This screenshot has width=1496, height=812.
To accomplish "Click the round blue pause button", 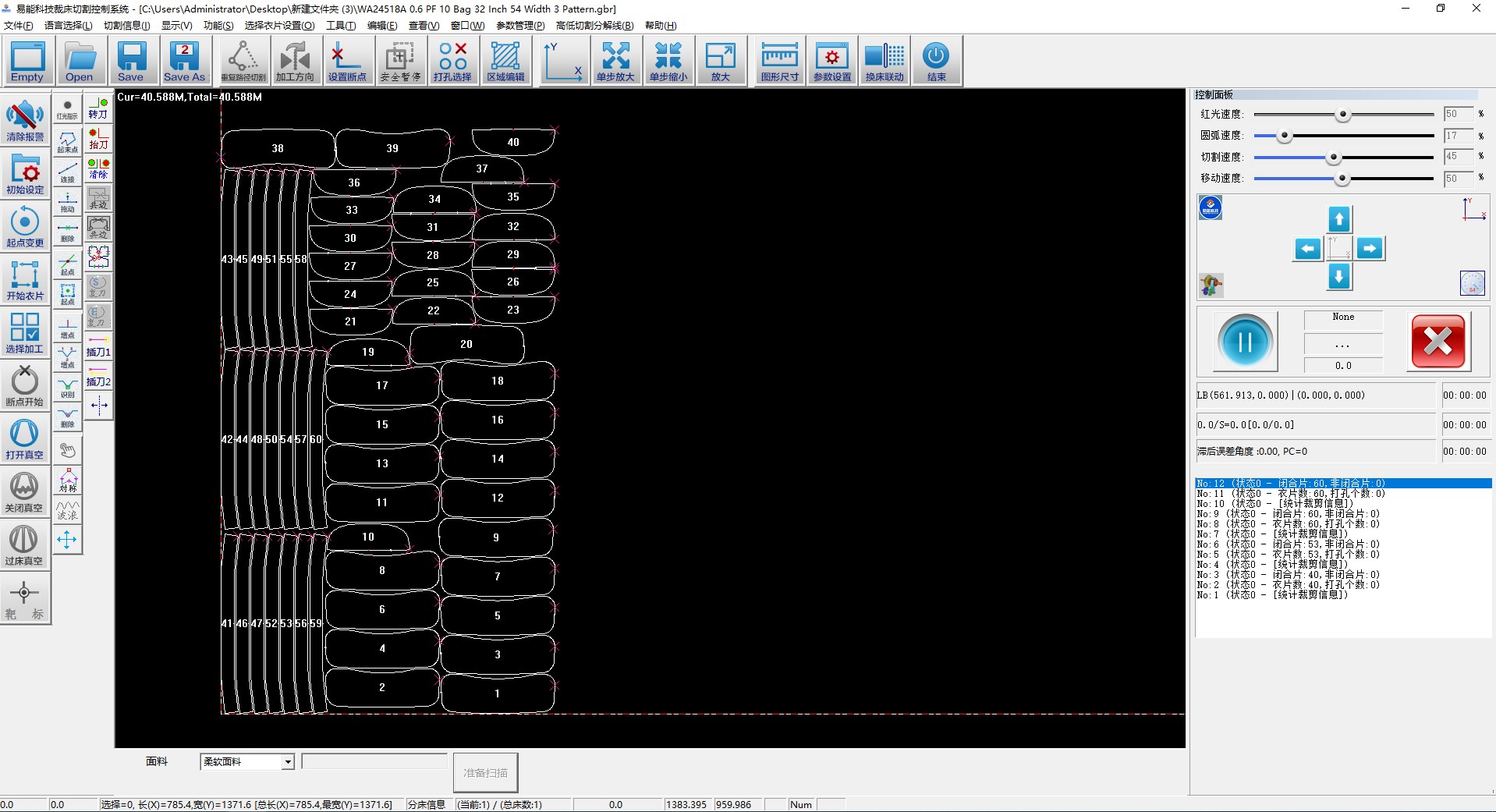I will [1245, 341].
